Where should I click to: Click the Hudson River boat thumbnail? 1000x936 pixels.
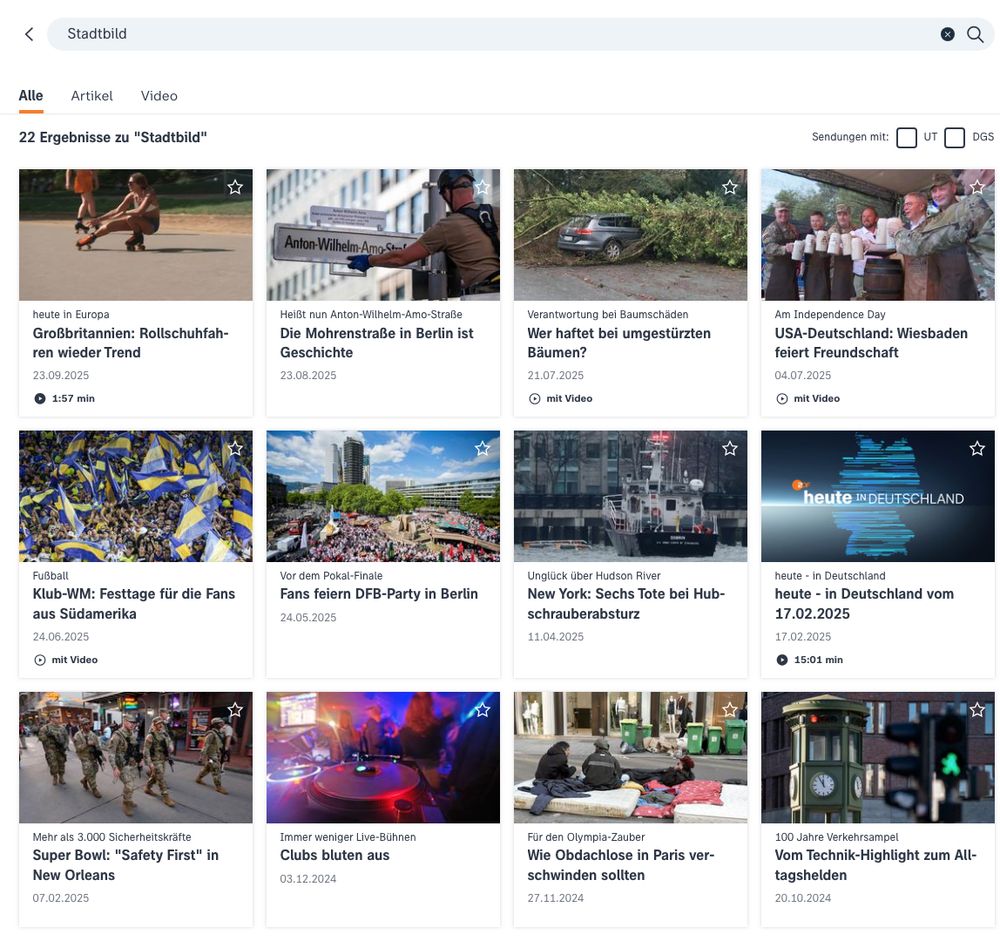[630, 496]
